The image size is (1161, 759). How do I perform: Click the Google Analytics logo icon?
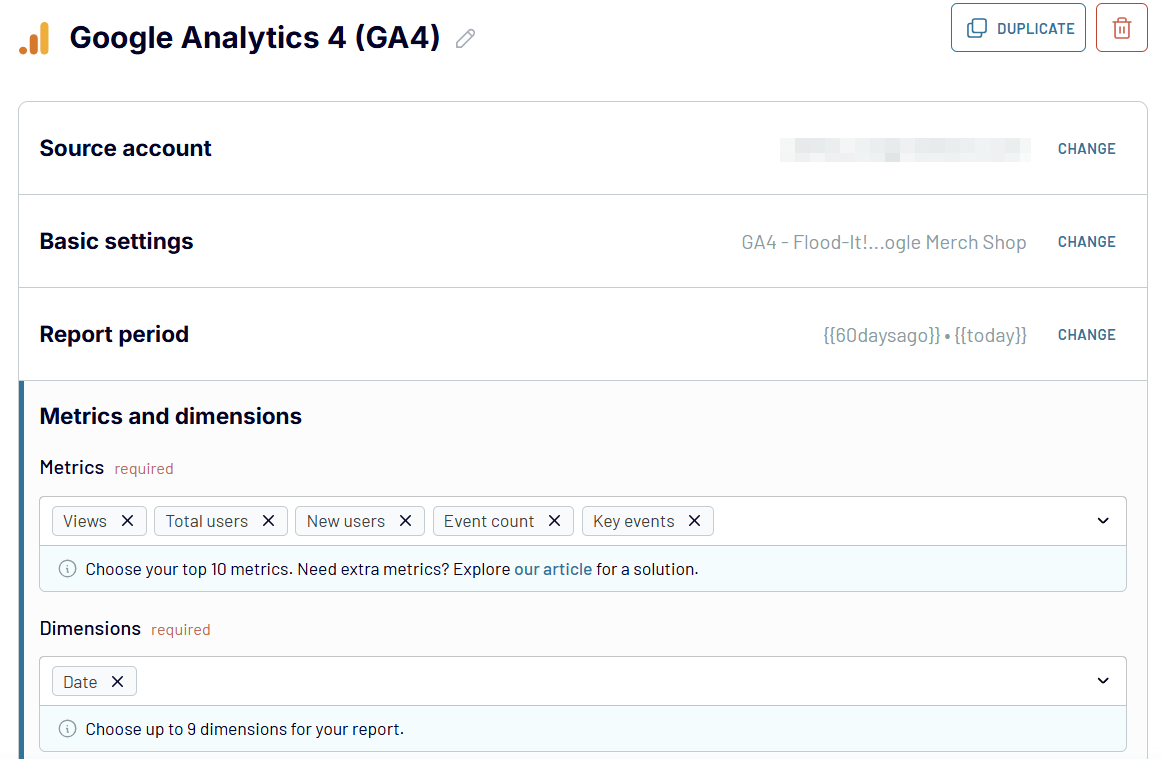(x=34, y=39)
